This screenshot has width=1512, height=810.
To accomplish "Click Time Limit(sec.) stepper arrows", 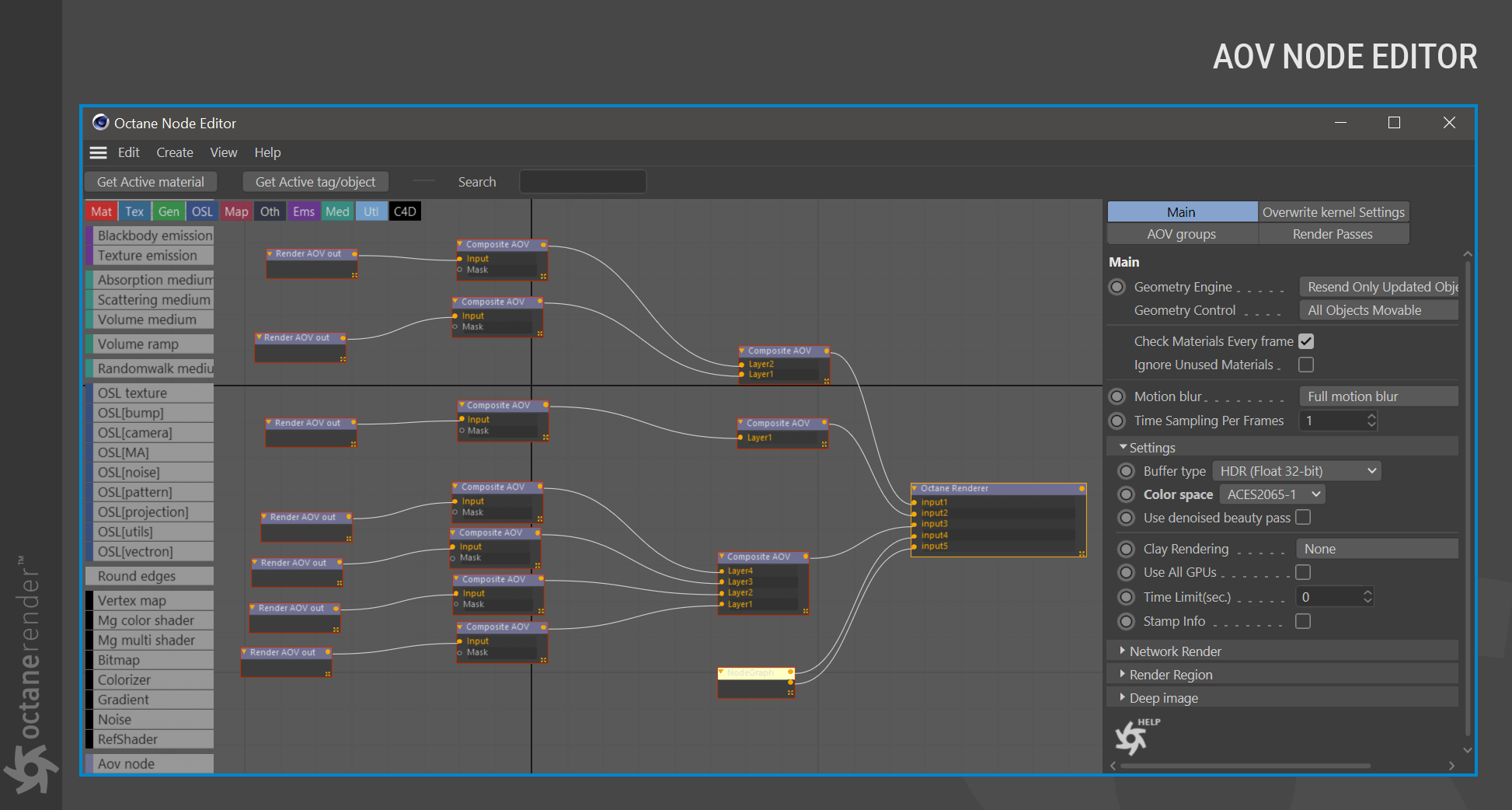I will pos(1367,597).
